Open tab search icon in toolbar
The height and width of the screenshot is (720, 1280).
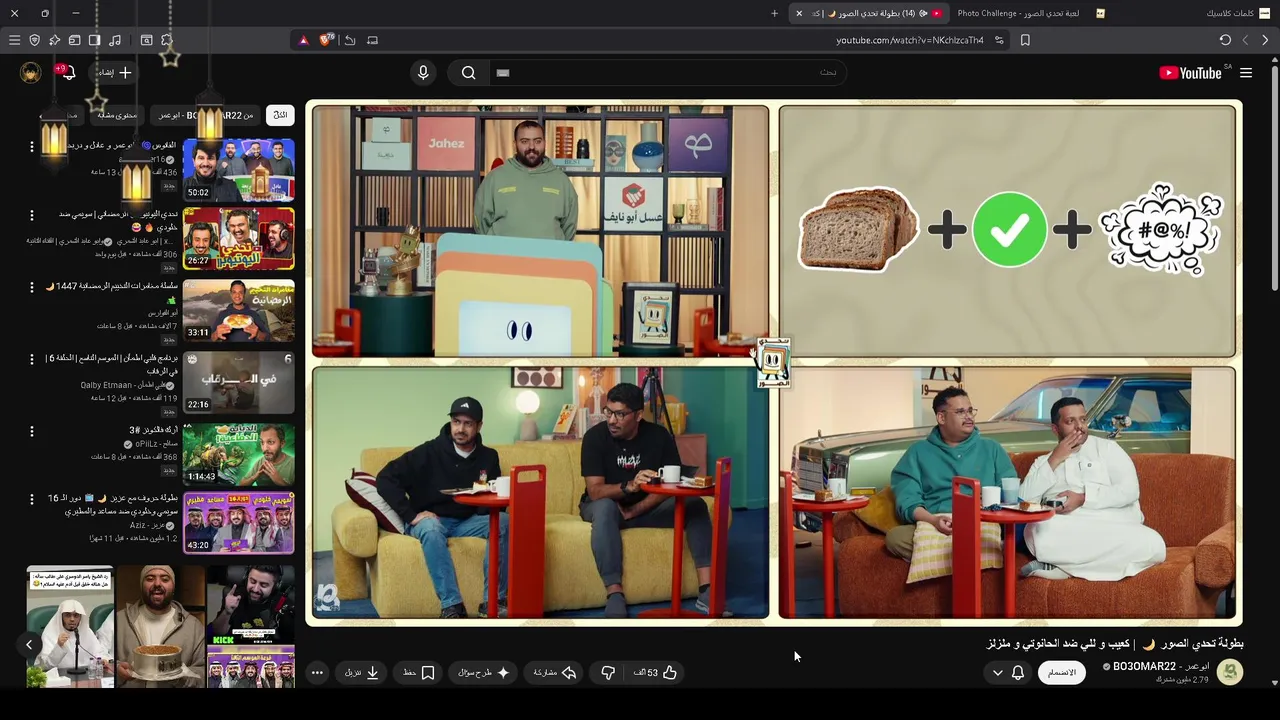(146, 40)
